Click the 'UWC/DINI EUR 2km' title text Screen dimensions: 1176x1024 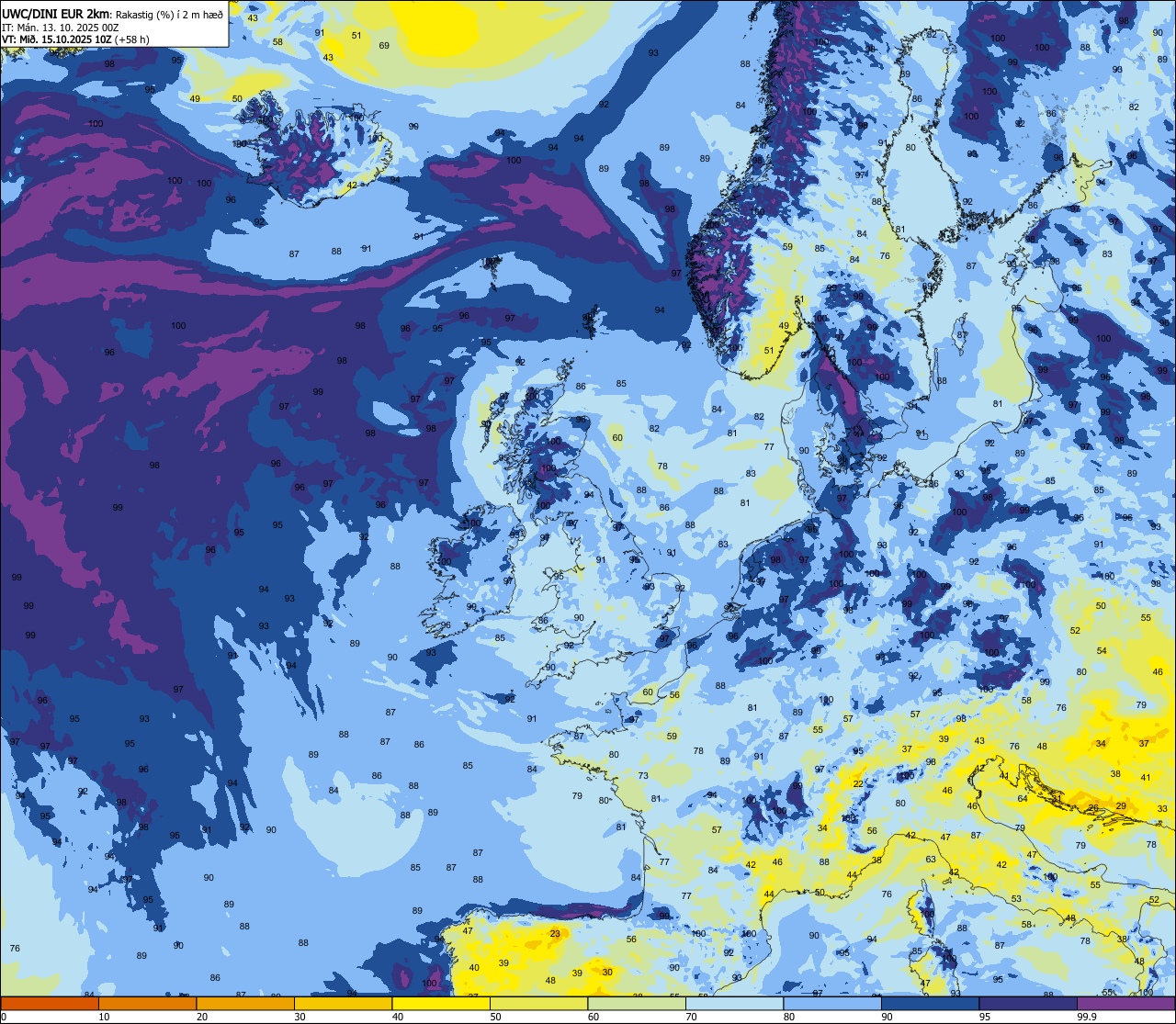[x=56, y=14]
